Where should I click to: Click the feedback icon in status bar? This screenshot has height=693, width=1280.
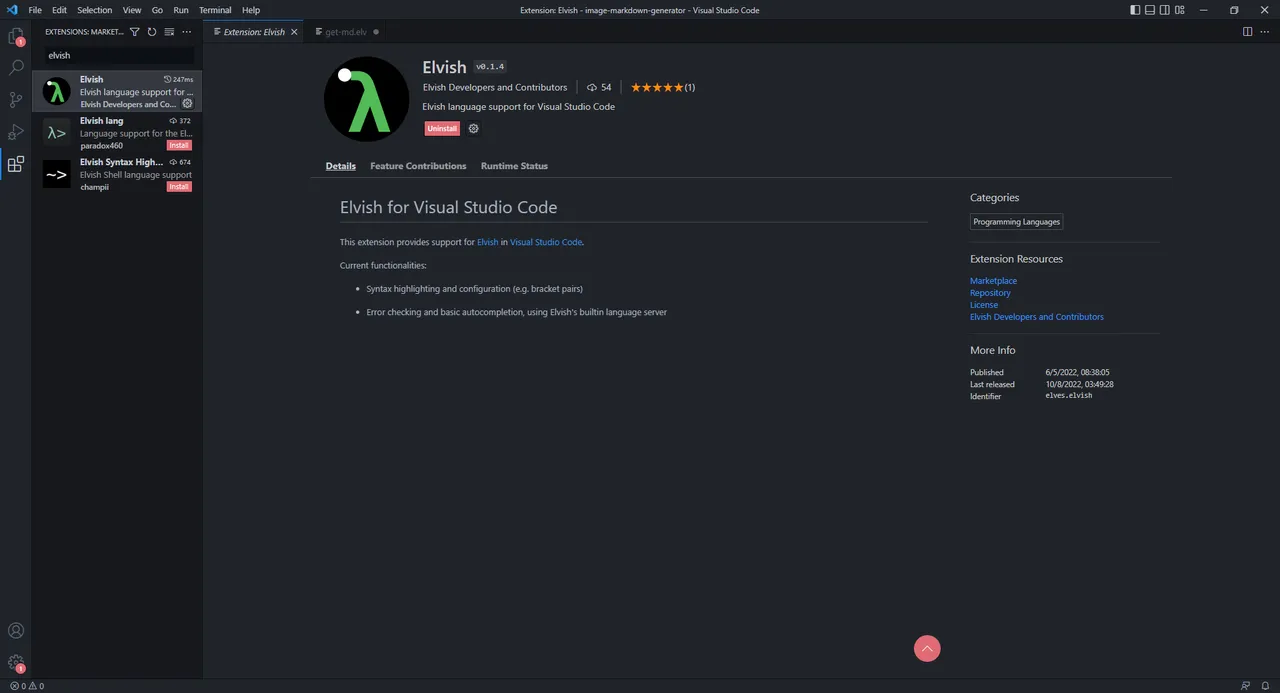click(1245, 686)
